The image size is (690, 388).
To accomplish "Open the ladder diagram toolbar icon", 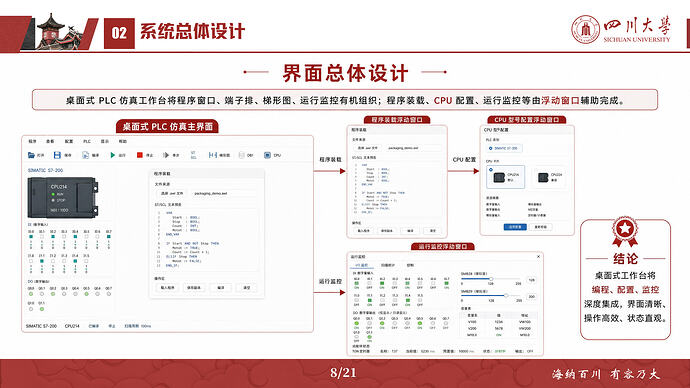I will coord(213,155).
